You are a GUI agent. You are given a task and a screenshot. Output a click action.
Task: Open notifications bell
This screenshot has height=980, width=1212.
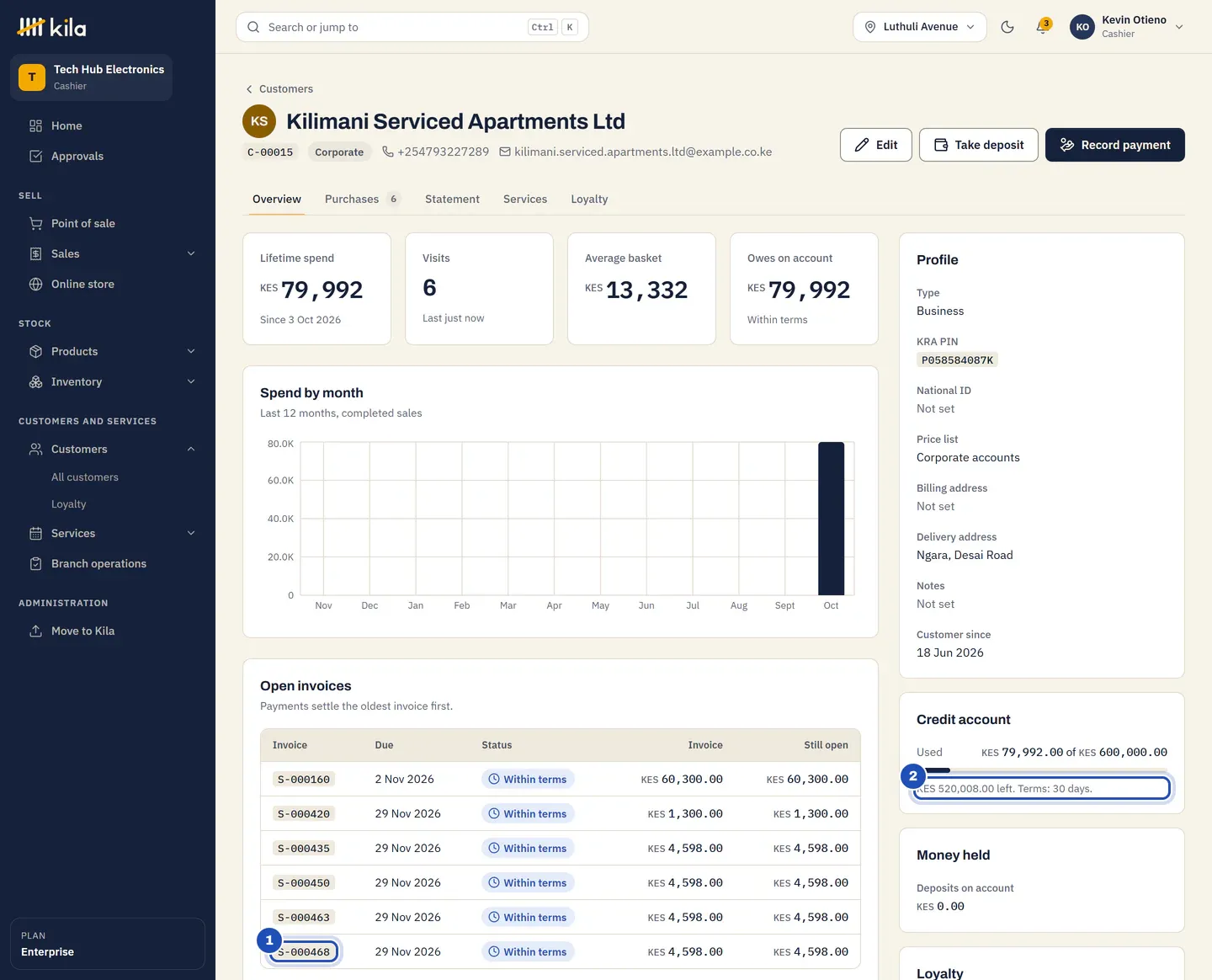(1042, 27)
